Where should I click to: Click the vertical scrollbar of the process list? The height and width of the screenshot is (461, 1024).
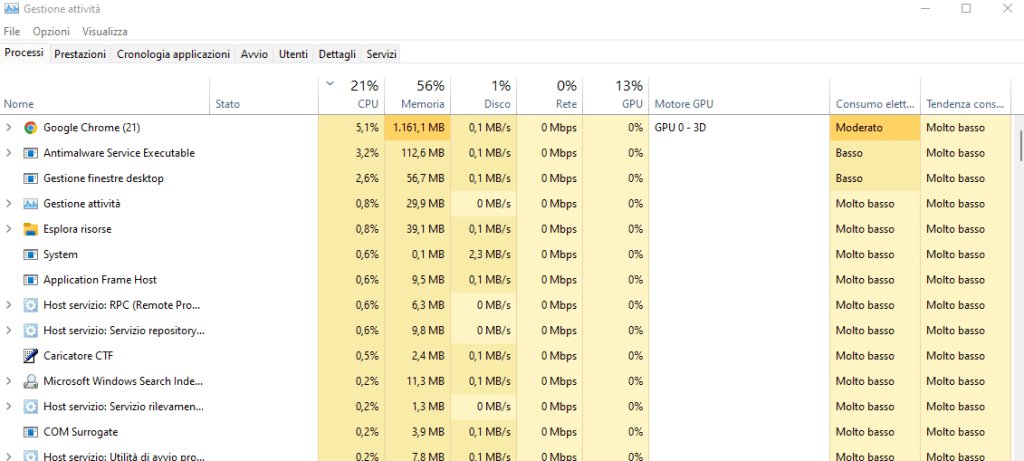(x=1019, y=145)
